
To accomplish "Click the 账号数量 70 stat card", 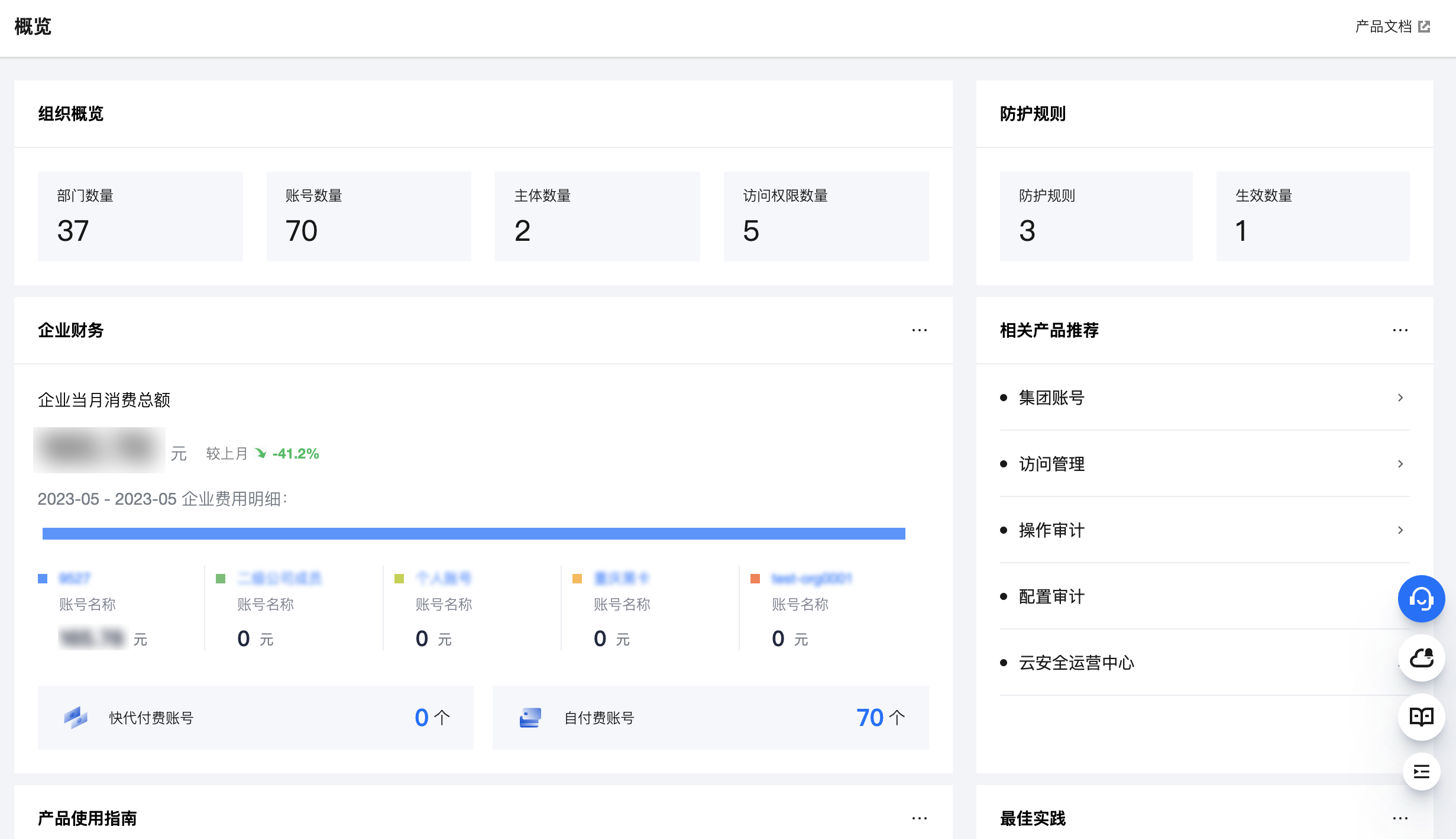I will pos(368,216).
